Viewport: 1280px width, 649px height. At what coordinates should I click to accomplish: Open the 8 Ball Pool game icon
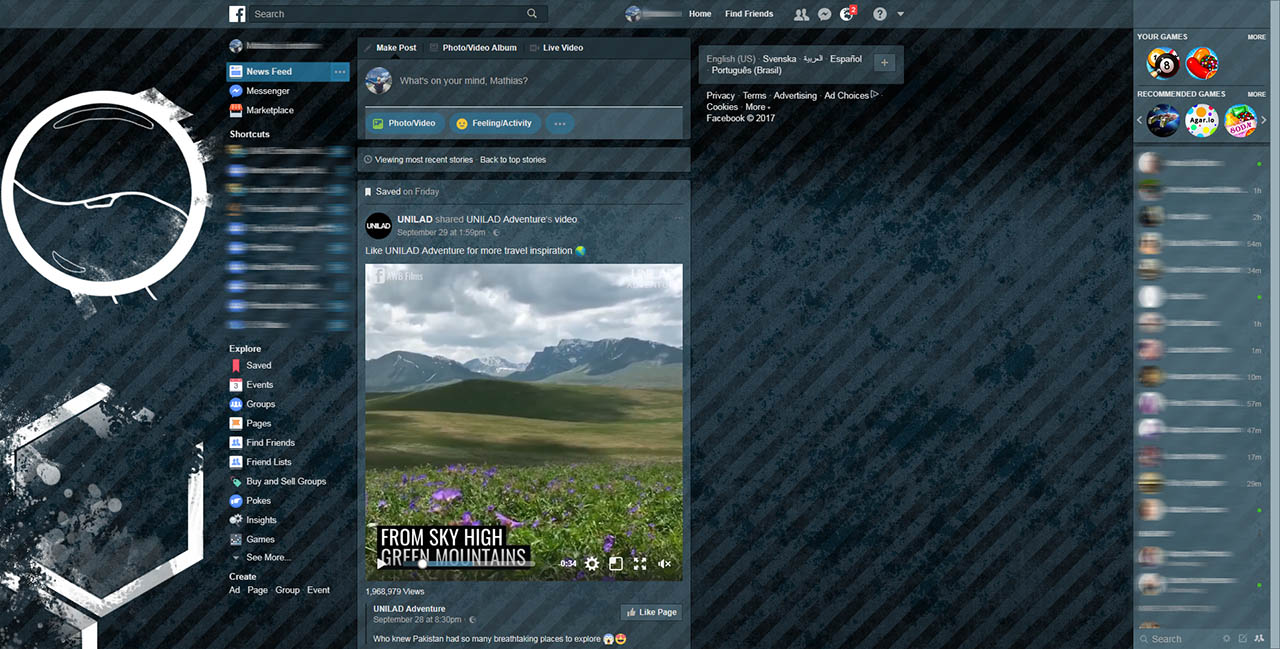click(1162, 64)
